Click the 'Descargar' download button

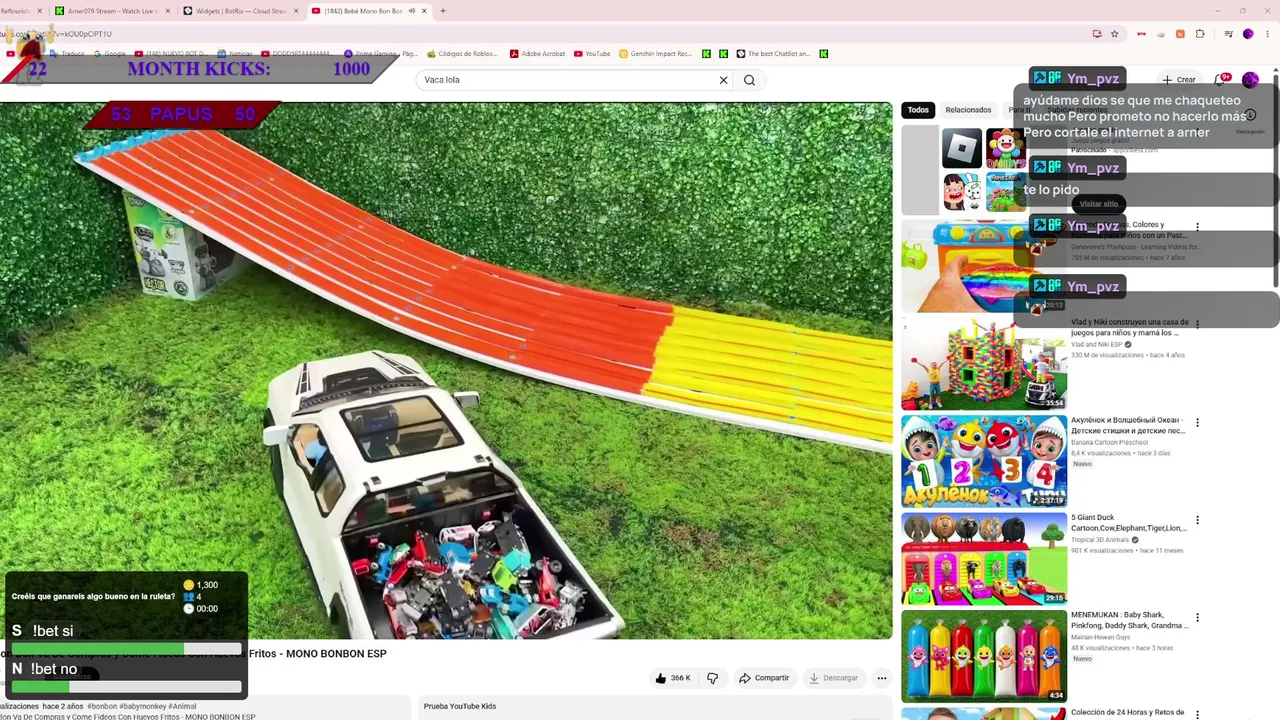pyautogui.click(x=834, y=678)
